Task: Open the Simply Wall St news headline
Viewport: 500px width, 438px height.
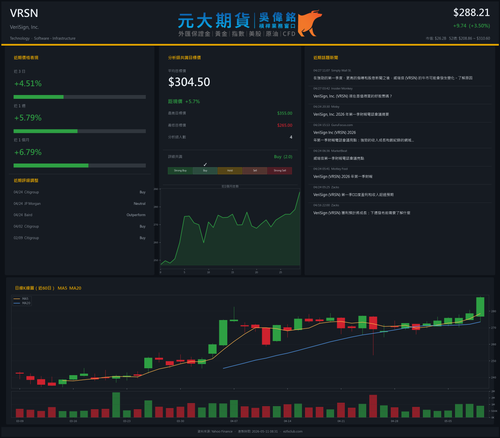Action: [x=393, y=78]
